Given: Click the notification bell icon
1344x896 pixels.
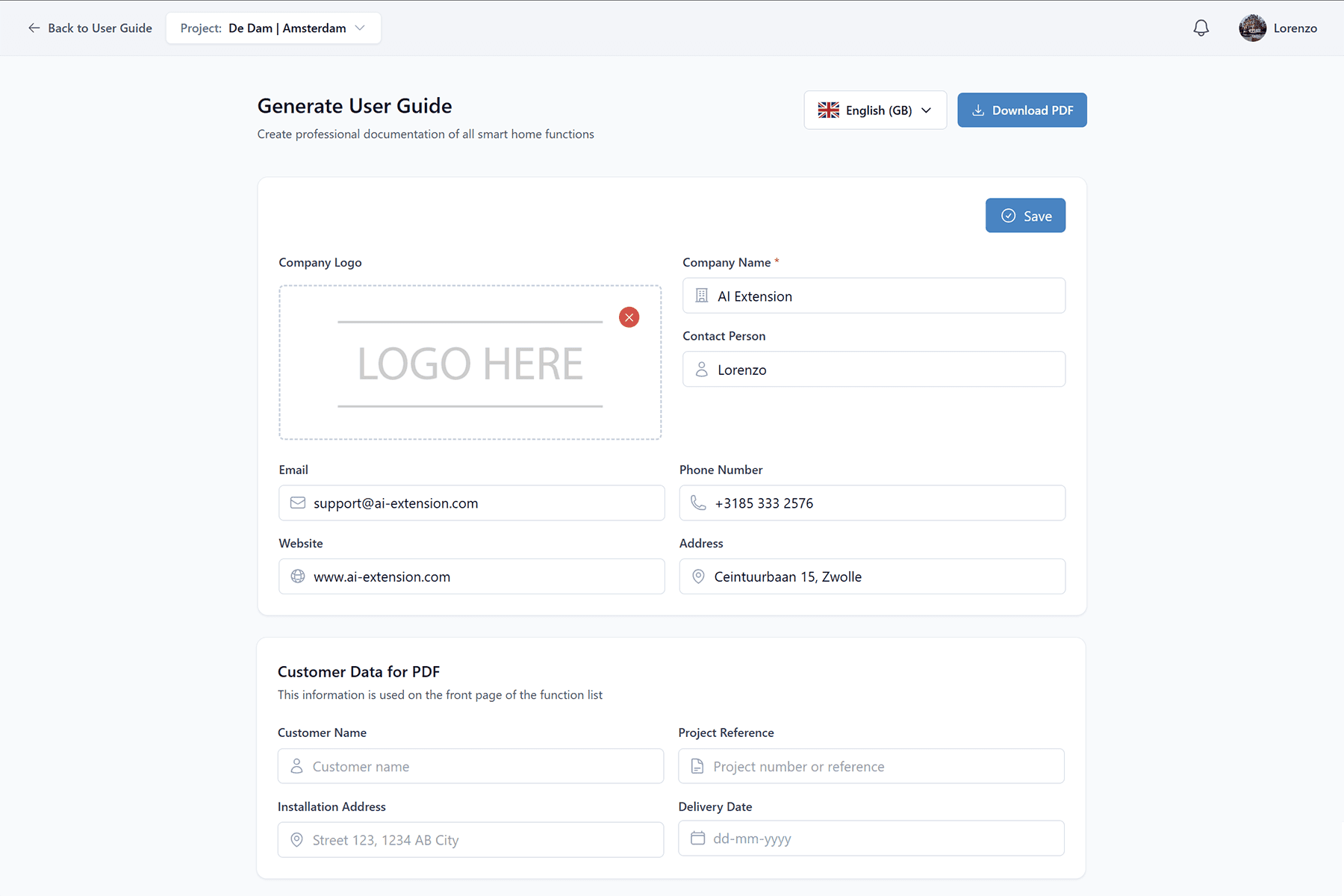Looking at the screenshot, I should 1201,28.
